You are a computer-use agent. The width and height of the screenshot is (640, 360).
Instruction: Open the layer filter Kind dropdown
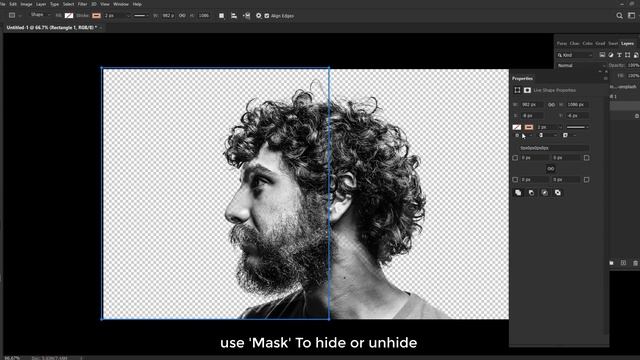(575, 55)
